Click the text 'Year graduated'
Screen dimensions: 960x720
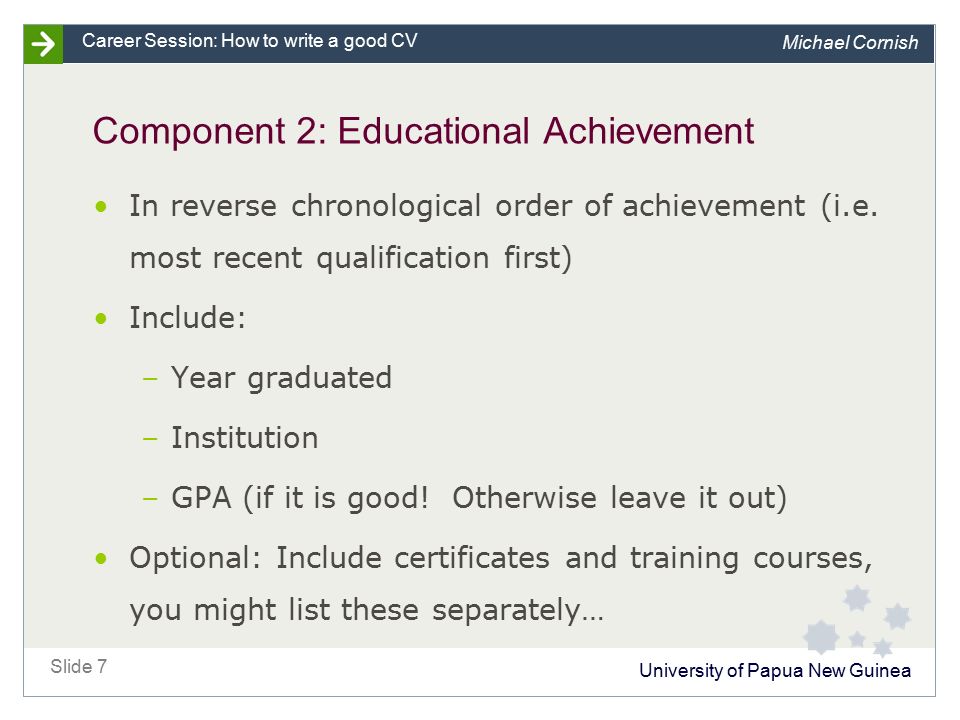pos(281,378)
